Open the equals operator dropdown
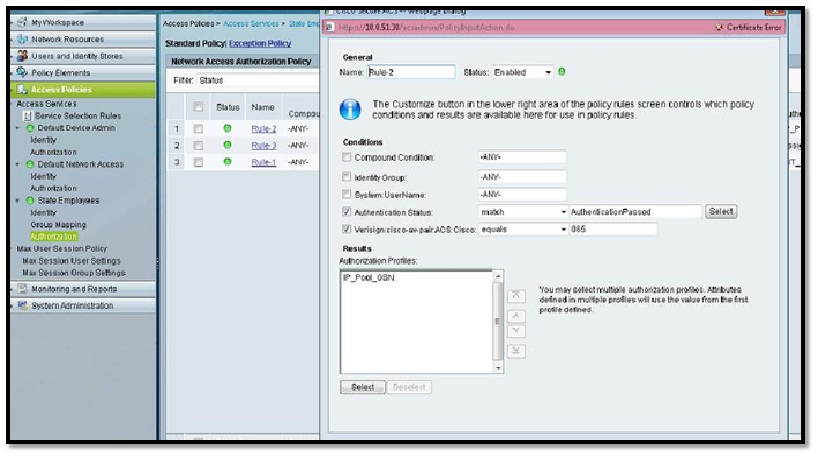 pyautogui.click(x=523, y=229)
